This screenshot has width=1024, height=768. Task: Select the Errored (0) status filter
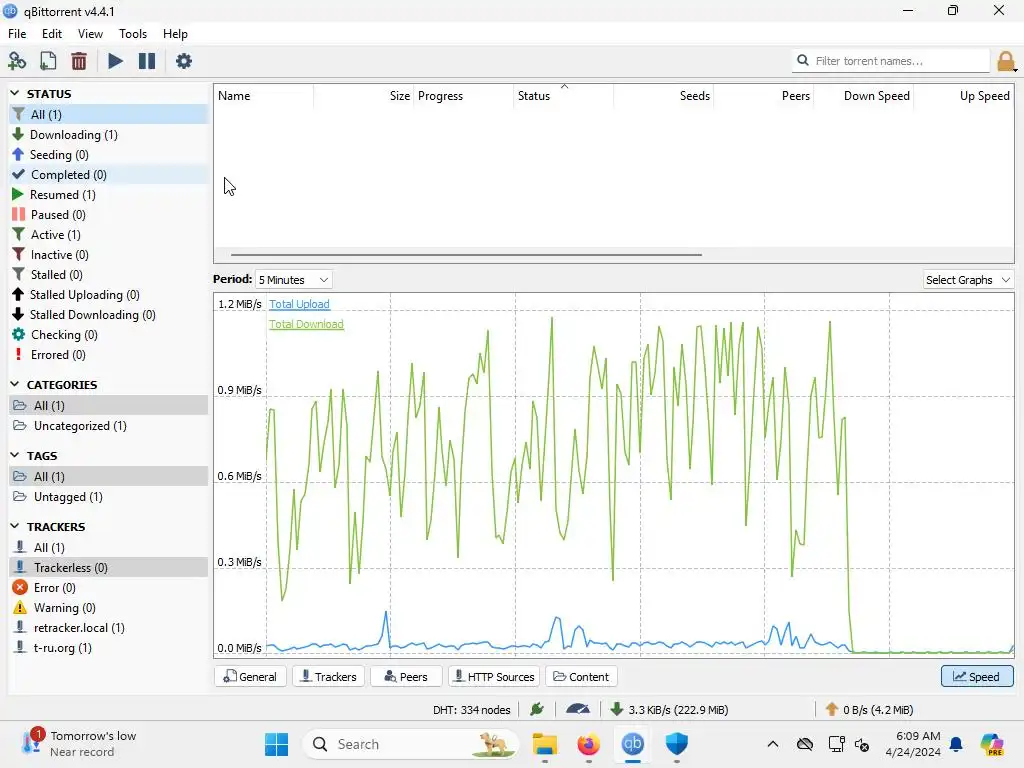click(x=108, y=355)
